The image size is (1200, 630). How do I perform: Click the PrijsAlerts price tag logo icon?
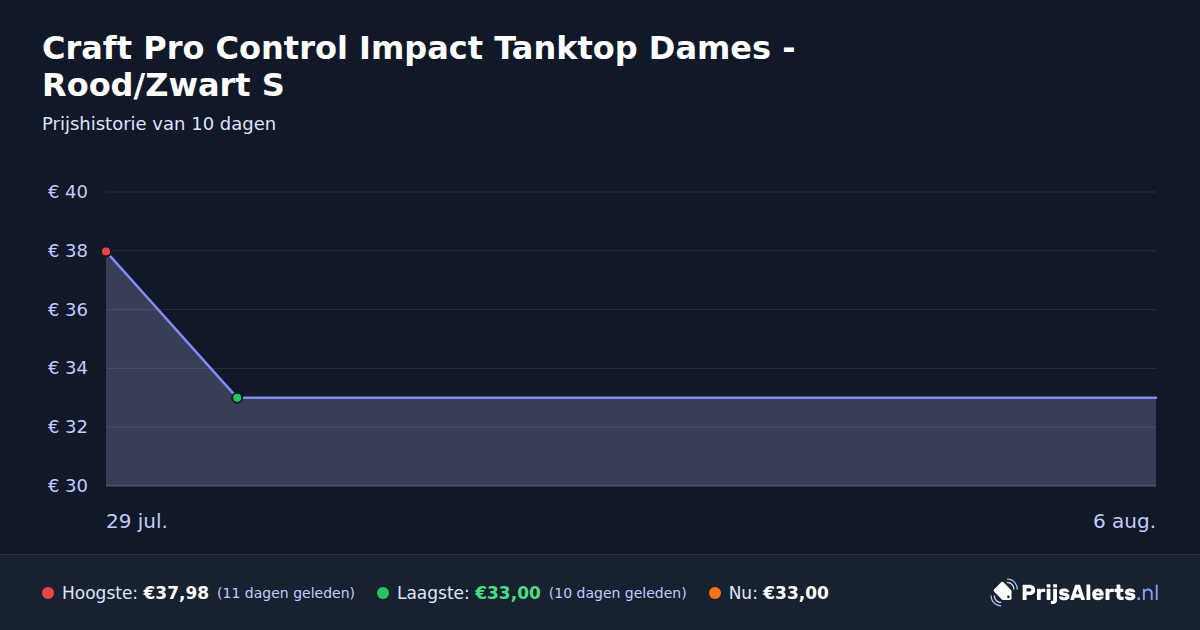pyautogui.click(x=1003, y=593)
